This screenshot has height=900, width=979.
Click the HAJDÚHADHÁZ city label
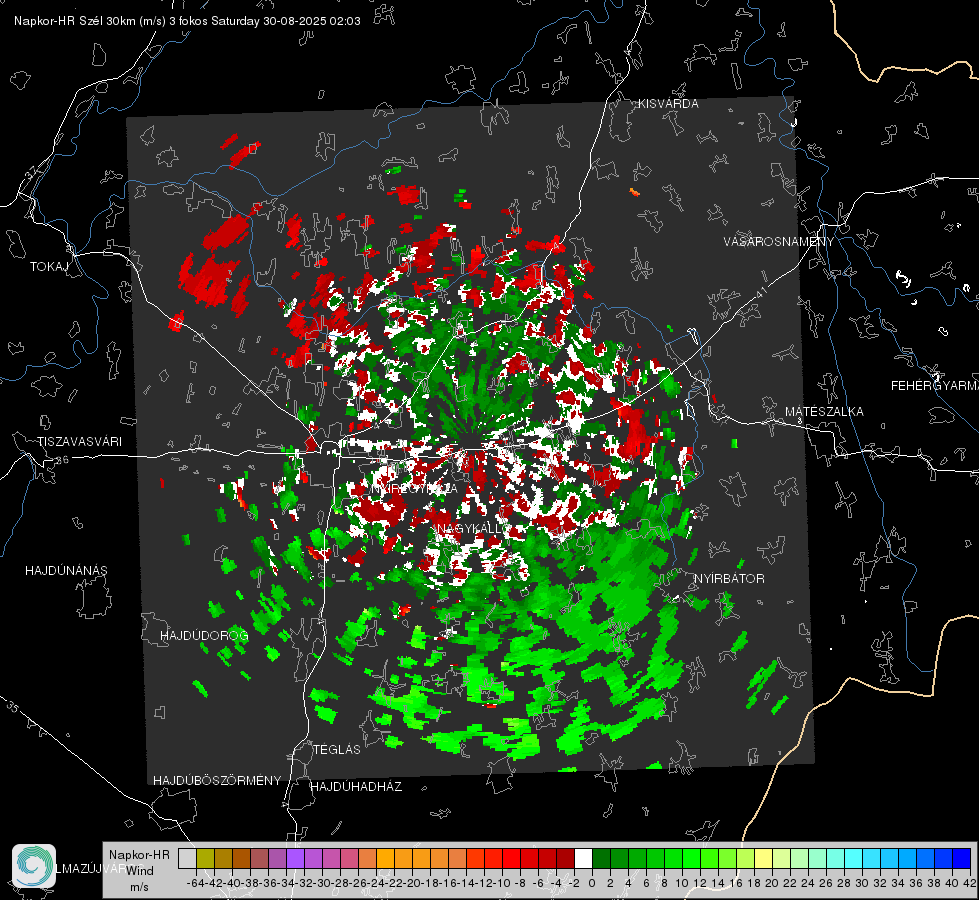pos(357,787)
